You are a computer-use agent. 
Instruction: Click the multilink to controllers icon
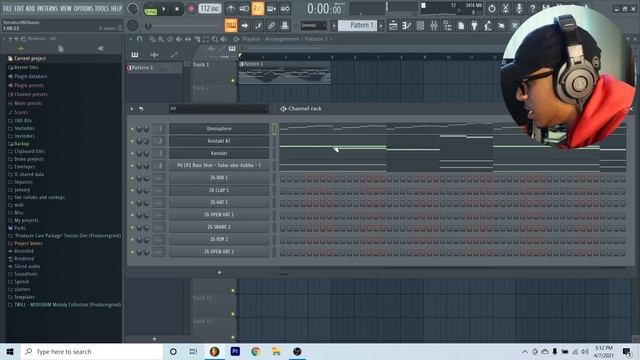284,26
